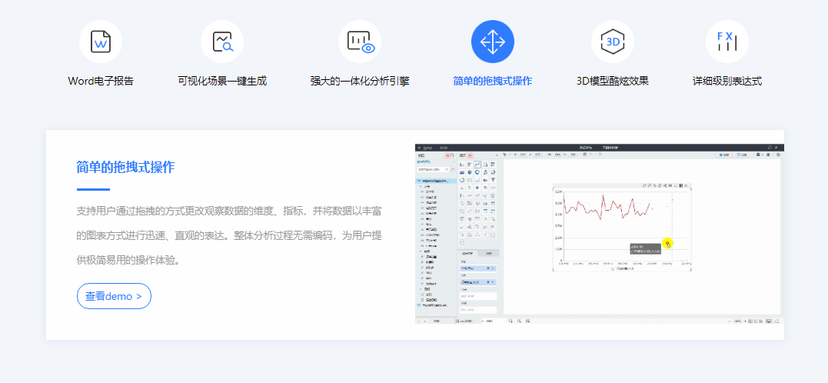The image size is (828, 383).
Task: Click the visualization scene chart-search icon
Action: pyautogui.click(x=222, y=42)
